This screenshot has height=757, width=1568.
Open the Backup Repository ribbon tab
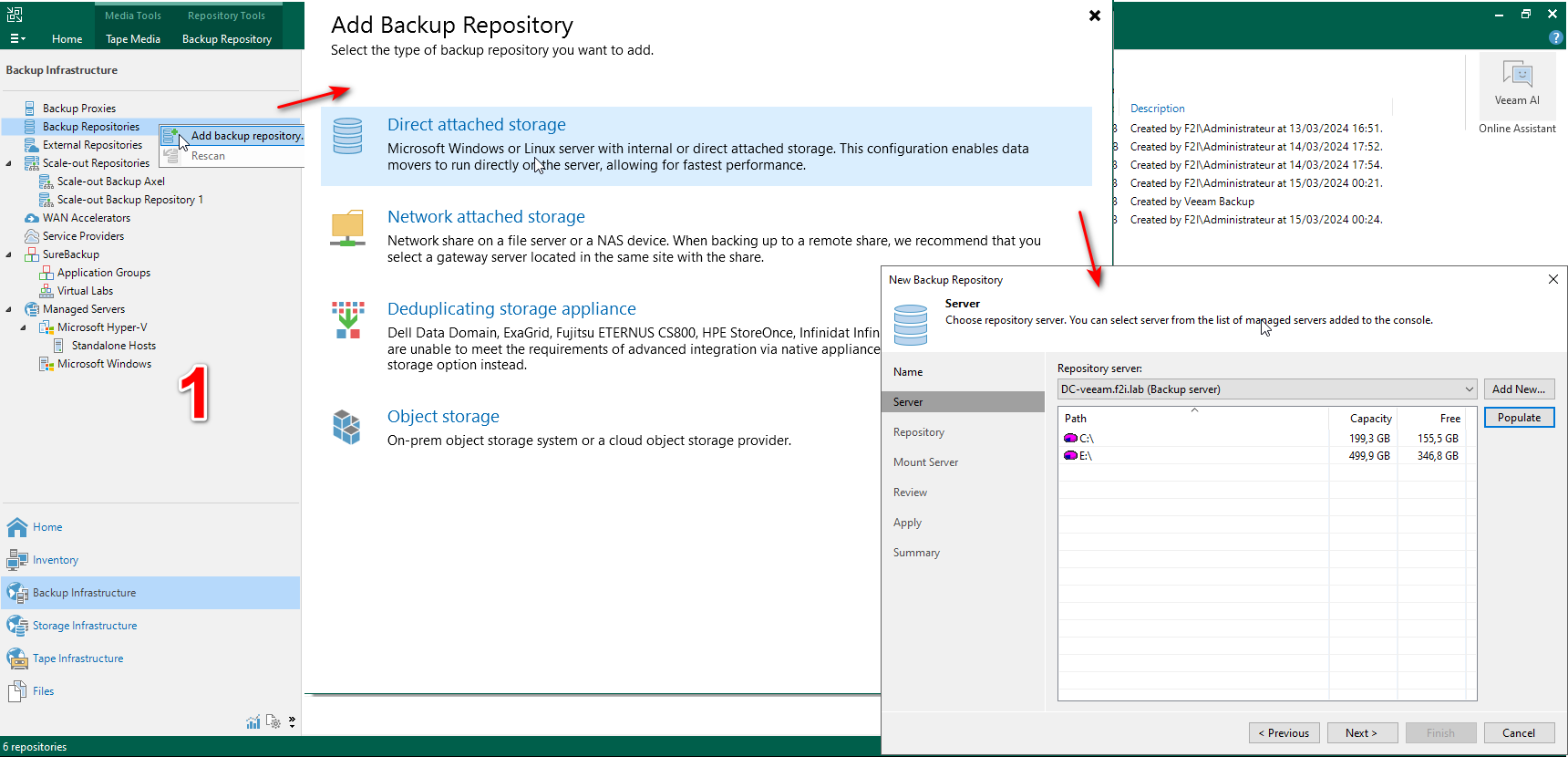(x=227, y=39)
